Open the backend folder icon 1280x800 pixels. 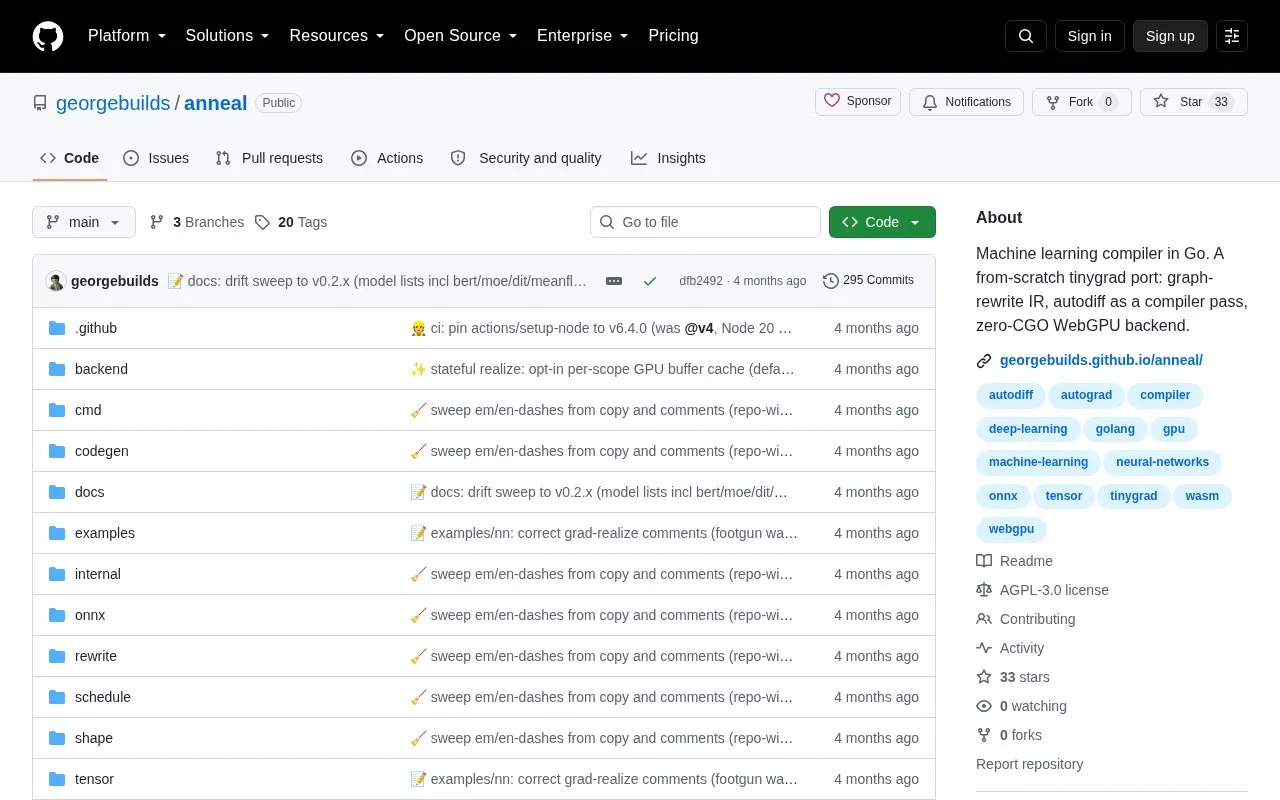(x=57, y=369)
